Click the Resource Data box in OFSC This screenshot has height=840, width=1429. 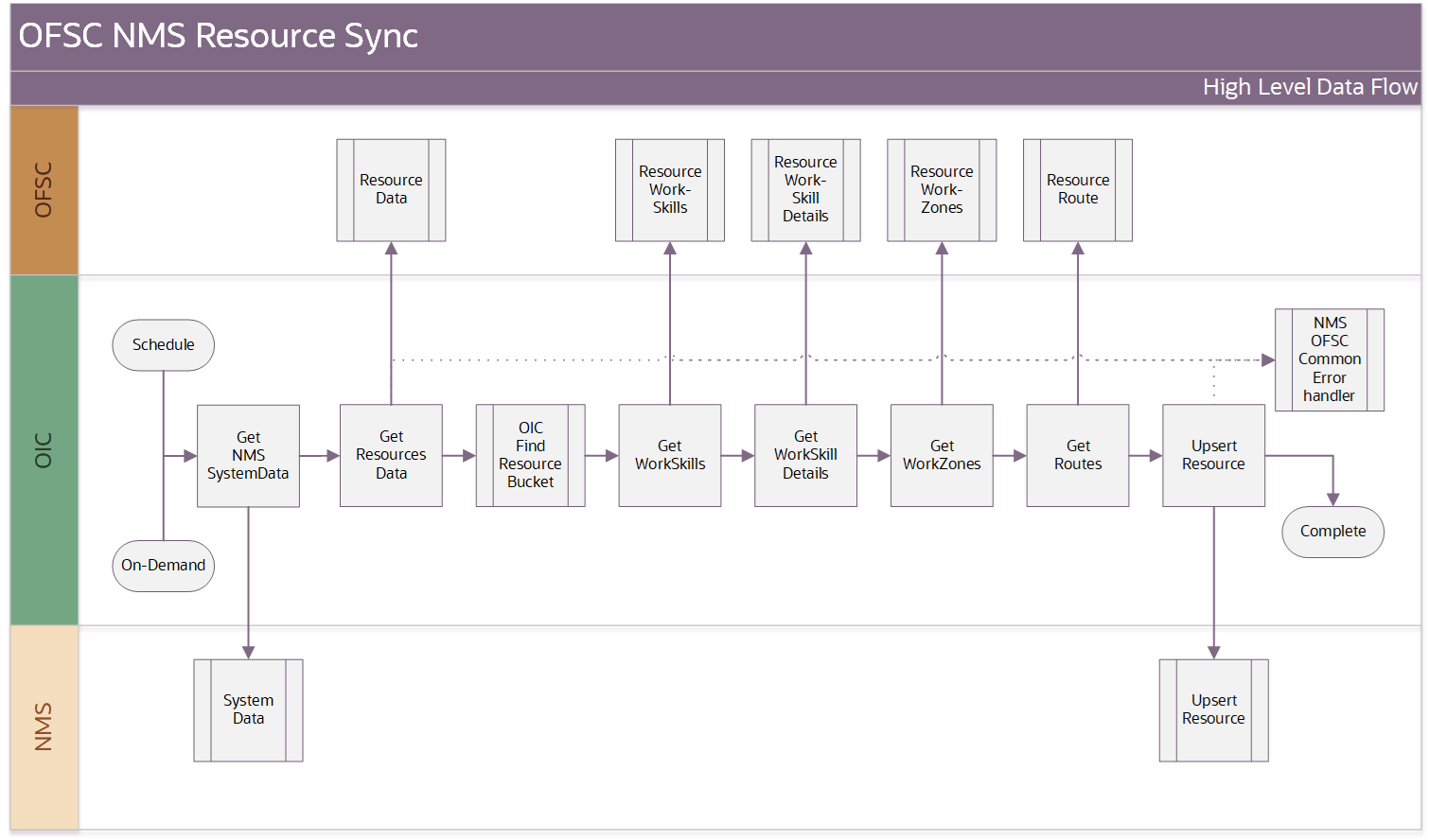(x=391, y=190)
